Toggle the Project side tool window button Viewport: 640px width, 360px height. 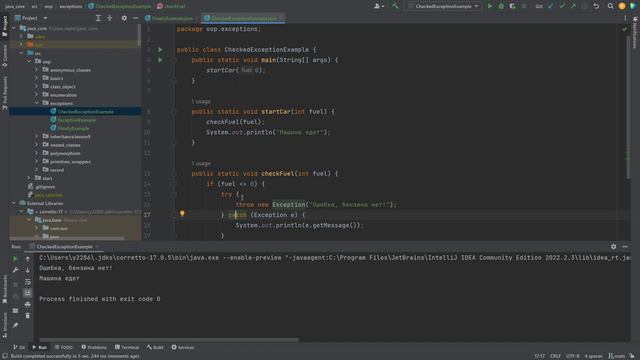click(x=4, y=26)
